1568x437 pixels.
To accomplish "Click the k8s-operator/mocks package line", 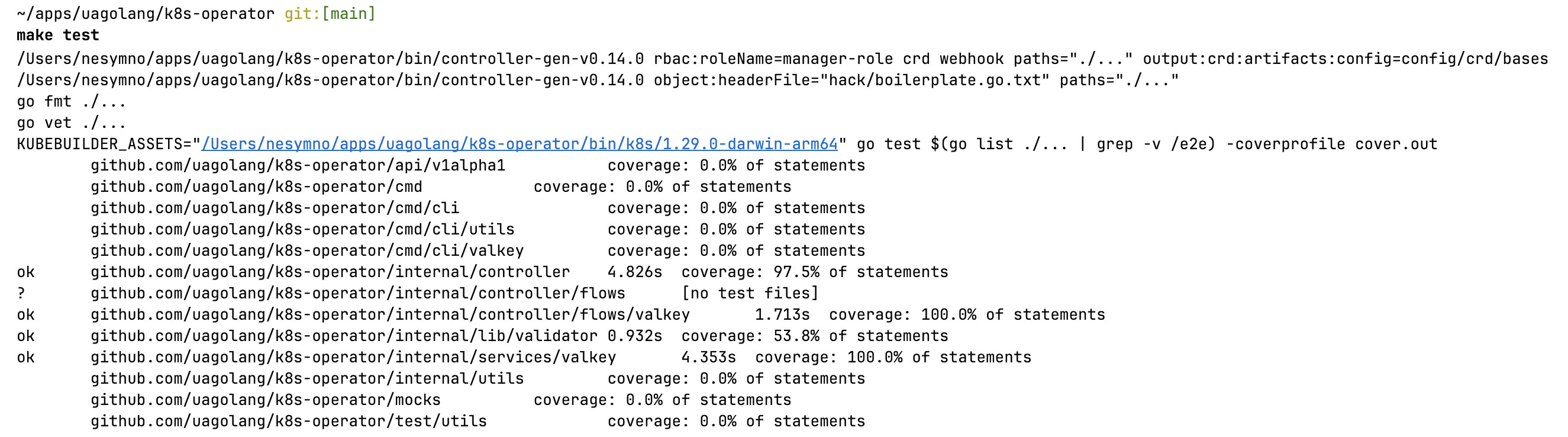I will pyautogui.click(x=441, y=400).
